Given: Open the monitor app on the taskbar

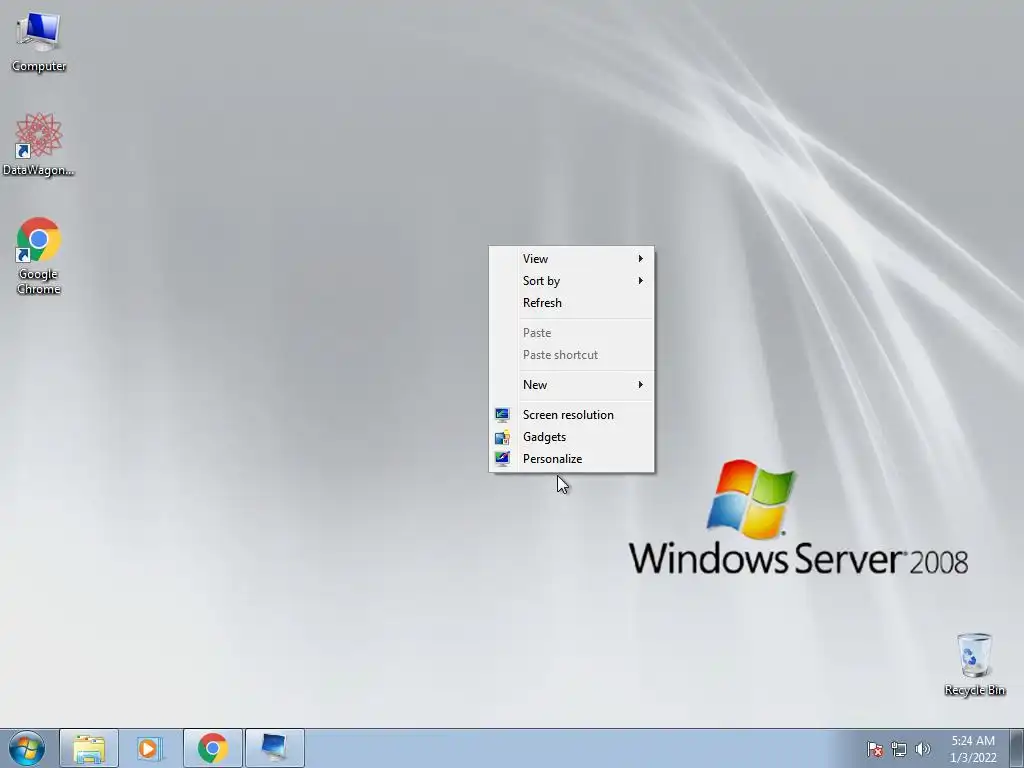Looking at the screenshot, I should pyautogui.click(x=274, y=748).
